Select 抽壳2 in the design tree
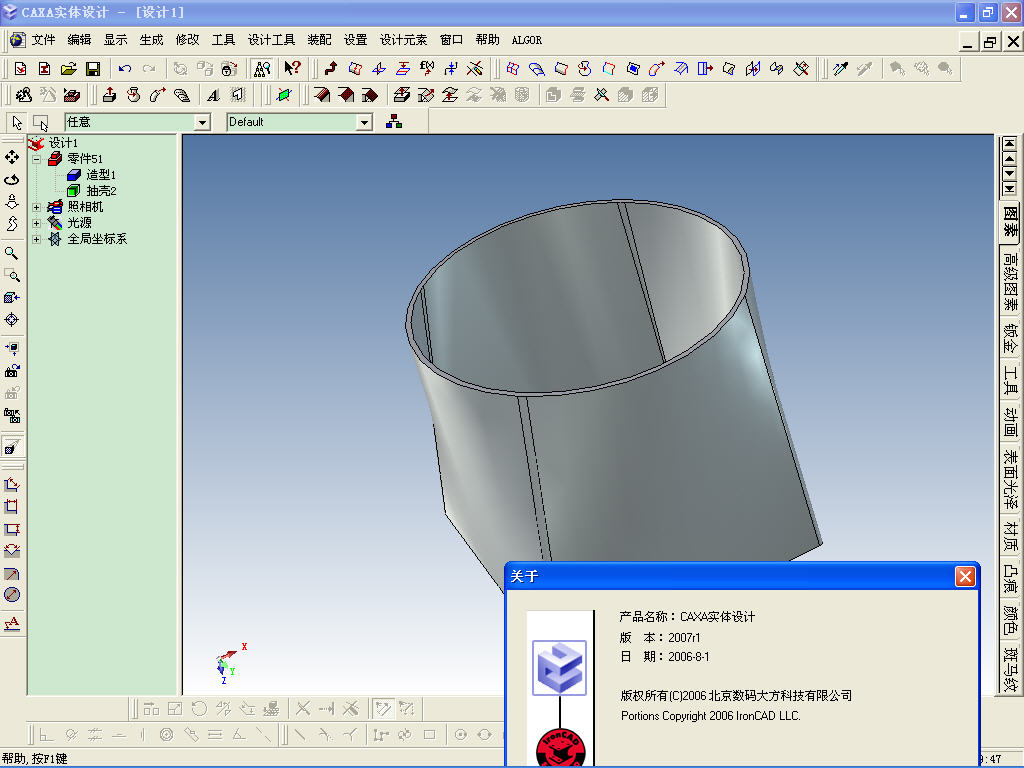The width and height of the screenshot is (1024, 768). (x=101, y=191)
